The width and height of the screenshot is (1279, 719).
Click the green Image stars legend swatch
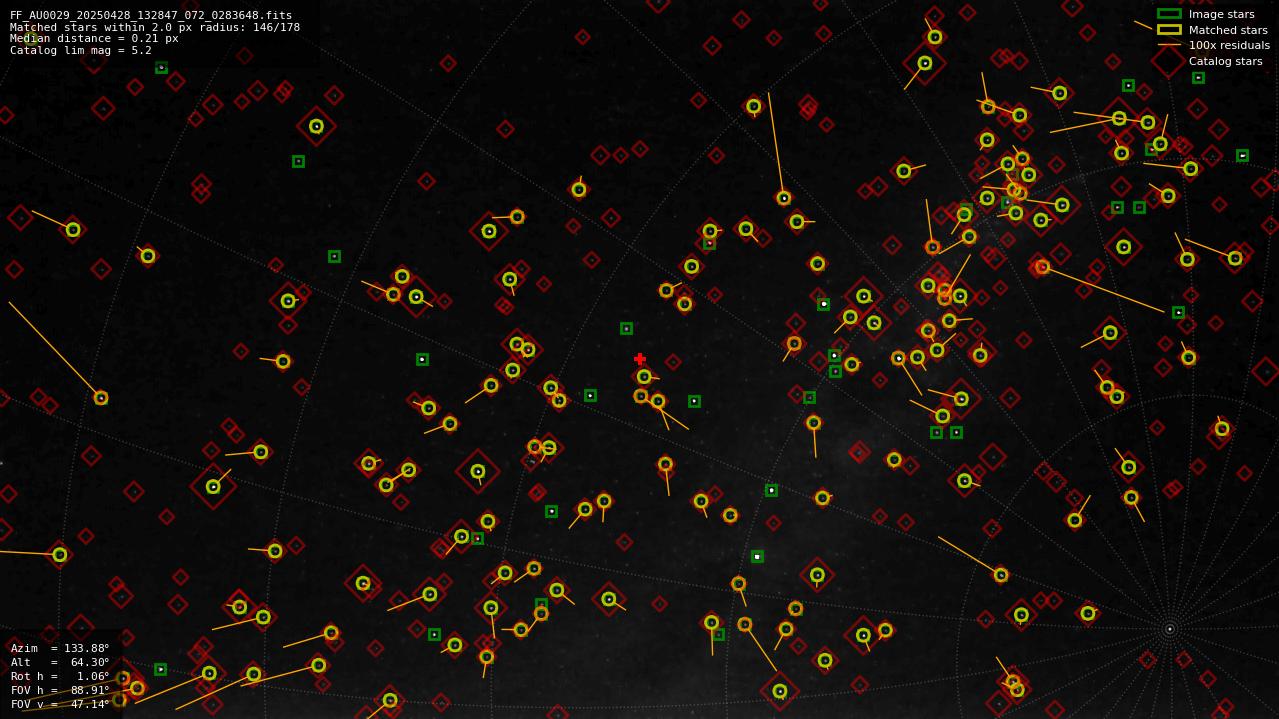click(x=1169, y=14)
